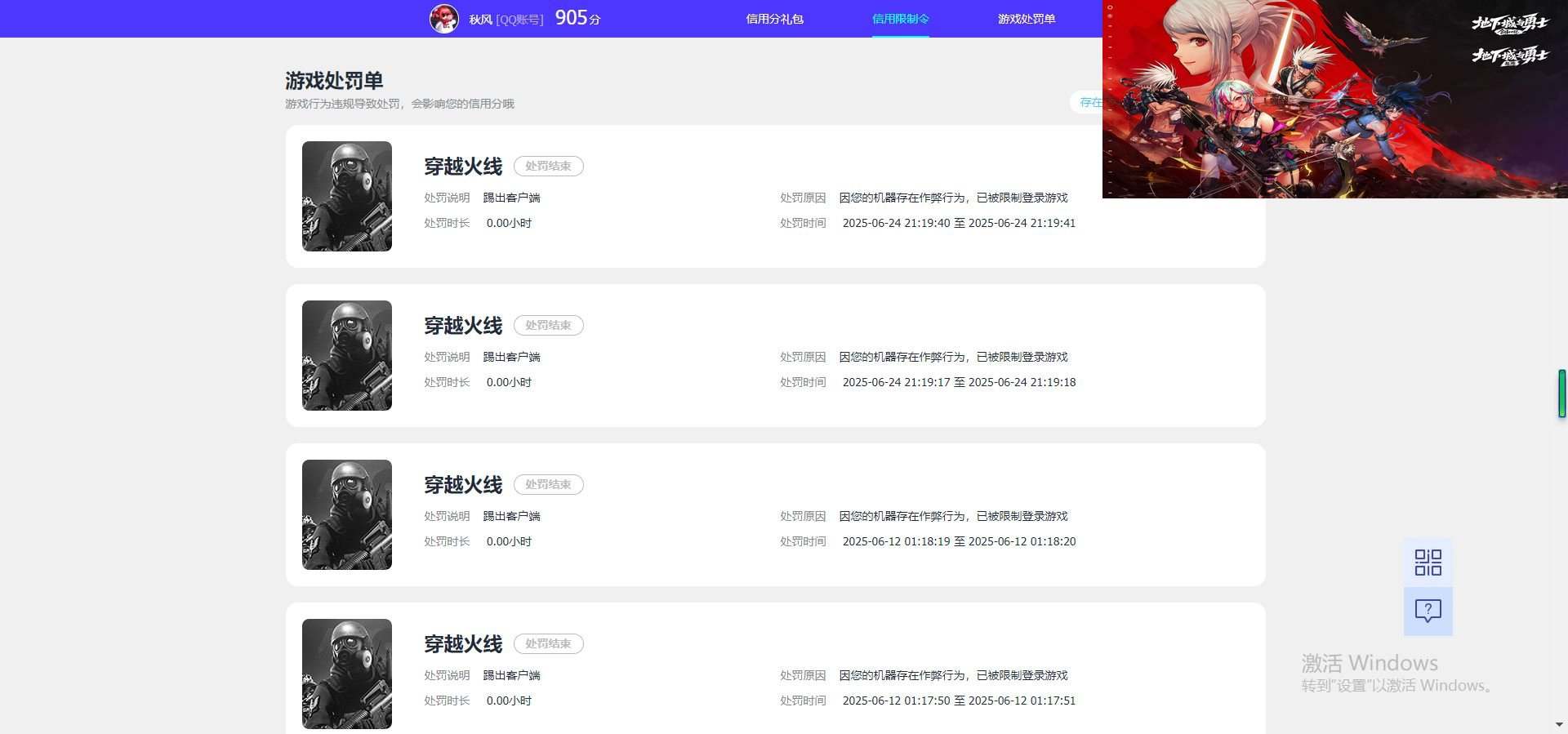Switch to 信用分礼包 tab
This screenshot has height=734, width=1568.
pos(774,19)
